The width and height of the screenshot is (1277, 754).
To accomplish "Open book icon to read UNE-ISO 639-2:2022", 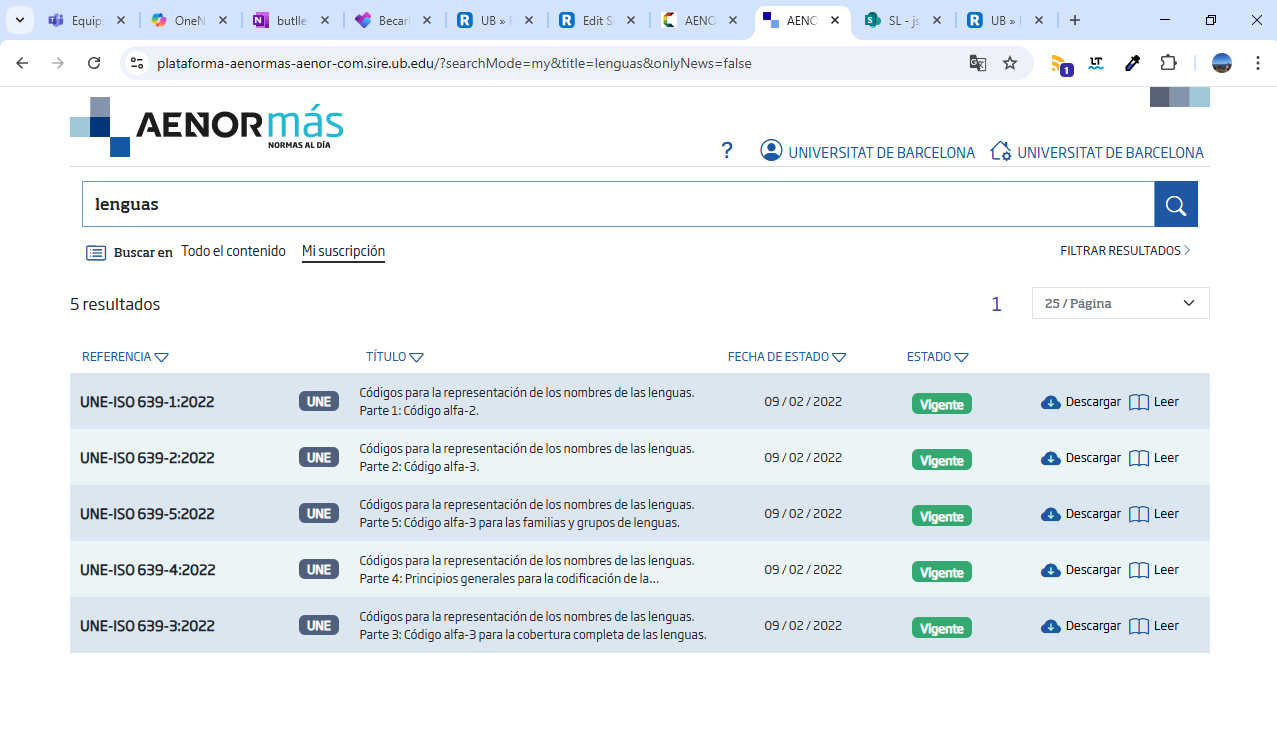I will point(1138,458).
